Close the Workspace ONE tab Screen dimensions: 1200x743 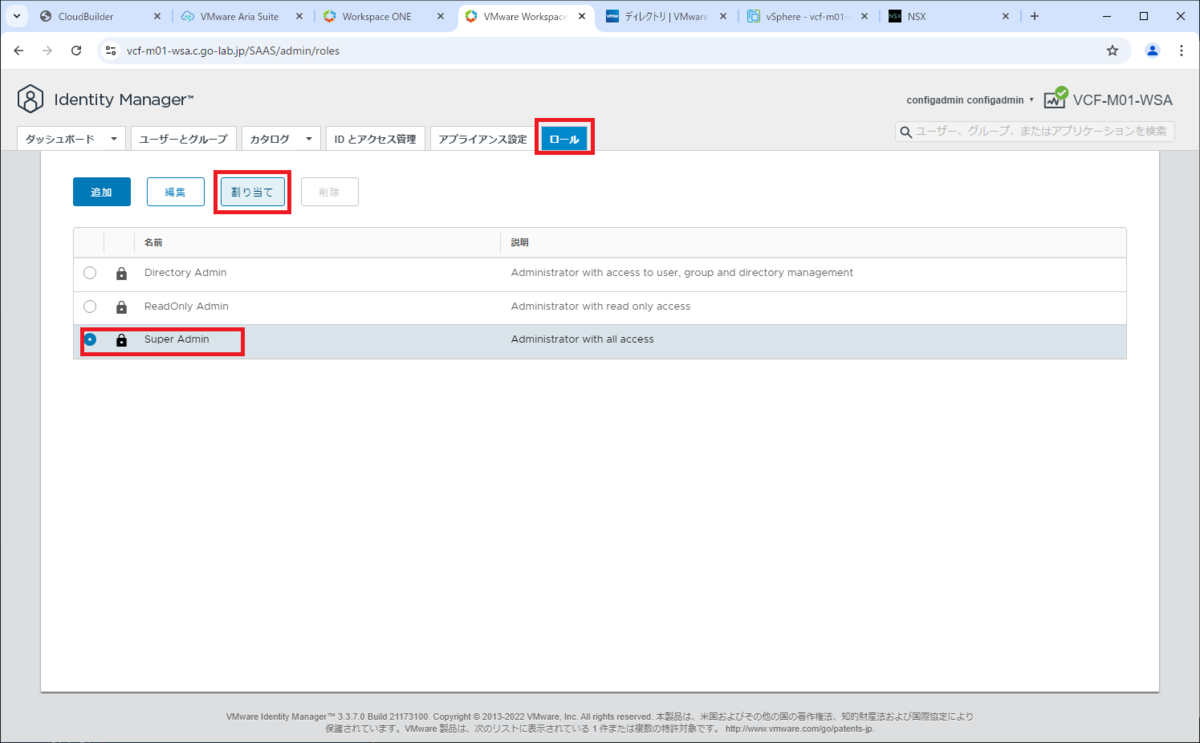click(x=441, y=16)
